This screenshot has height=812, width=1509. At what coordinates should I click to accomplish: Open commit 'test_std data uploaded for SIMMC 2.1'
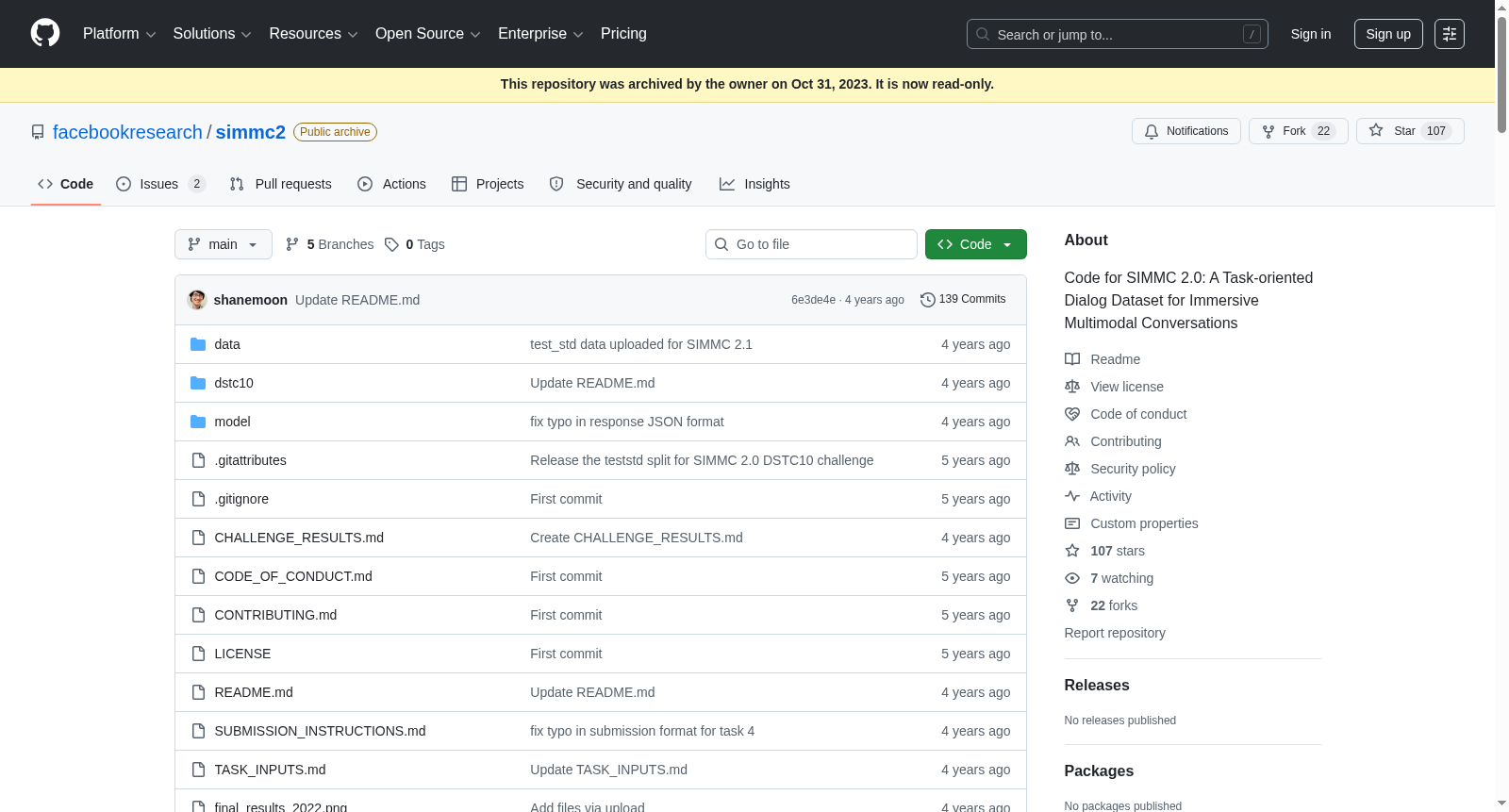coord(641,344)
